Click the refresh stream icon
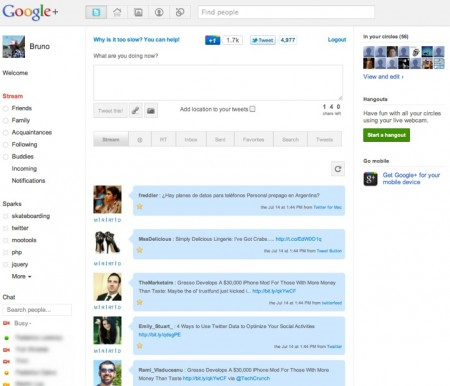This screenshot has height=386, width=450. 338,169
